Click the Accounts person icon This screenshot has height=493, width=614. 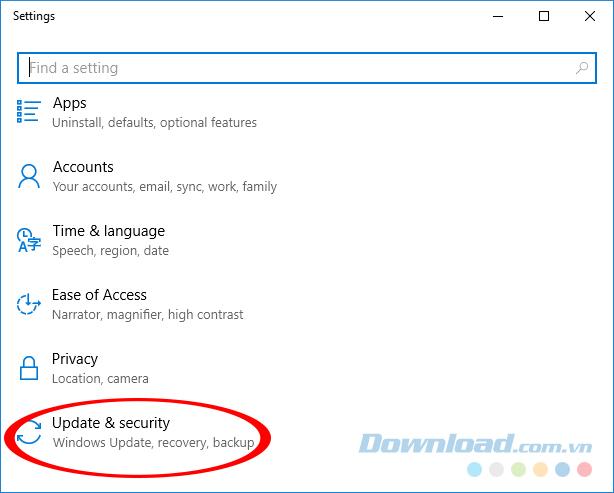pos(29,177)
